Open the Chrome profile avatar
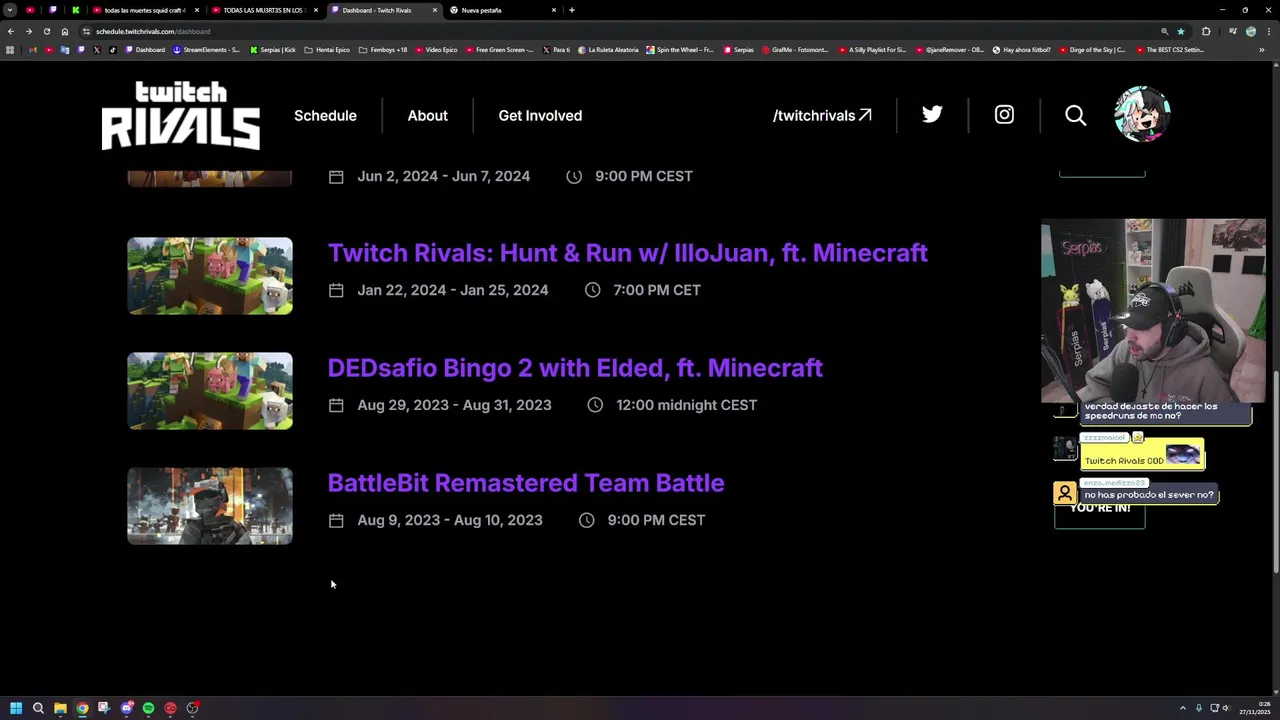 pyautogui.click(x=1251, y=31)
